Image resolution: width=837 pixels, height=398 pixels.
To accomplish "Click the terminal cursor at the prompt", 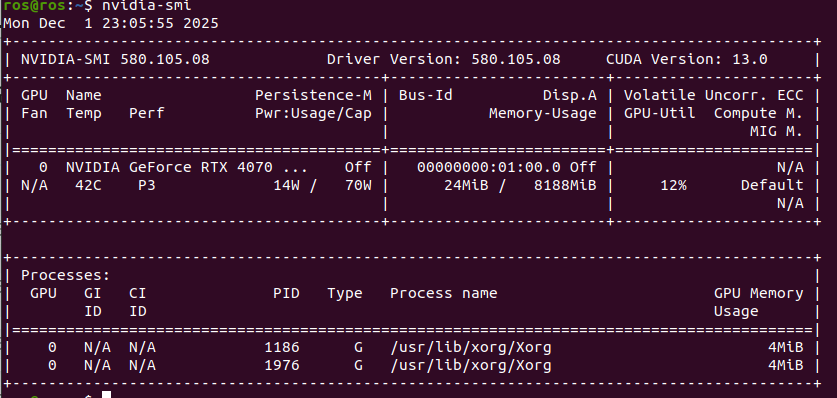I will (x=106, y=394).
